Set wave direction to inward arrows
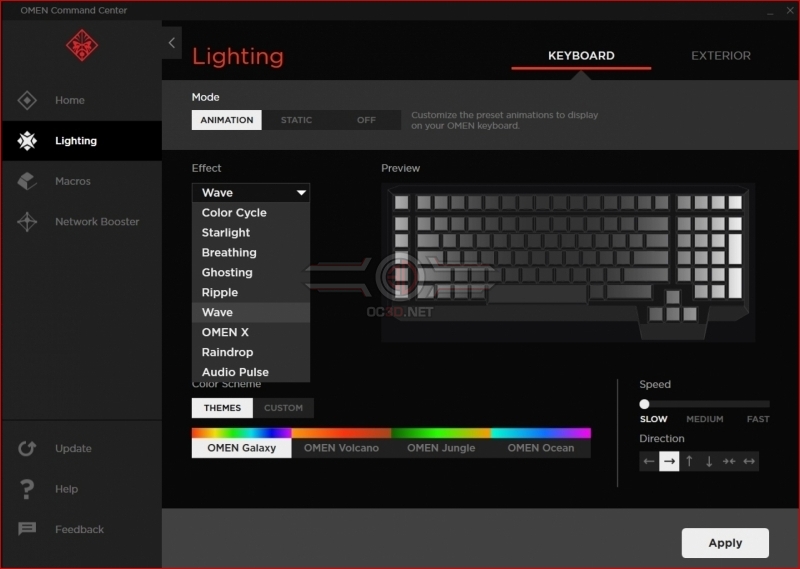This screenshot has height=569, width=800. point(729,461)
